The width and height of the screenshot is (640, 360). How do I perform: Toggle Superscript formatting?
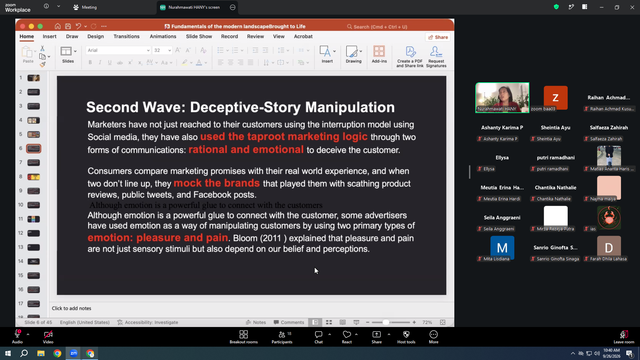[130, 62]
